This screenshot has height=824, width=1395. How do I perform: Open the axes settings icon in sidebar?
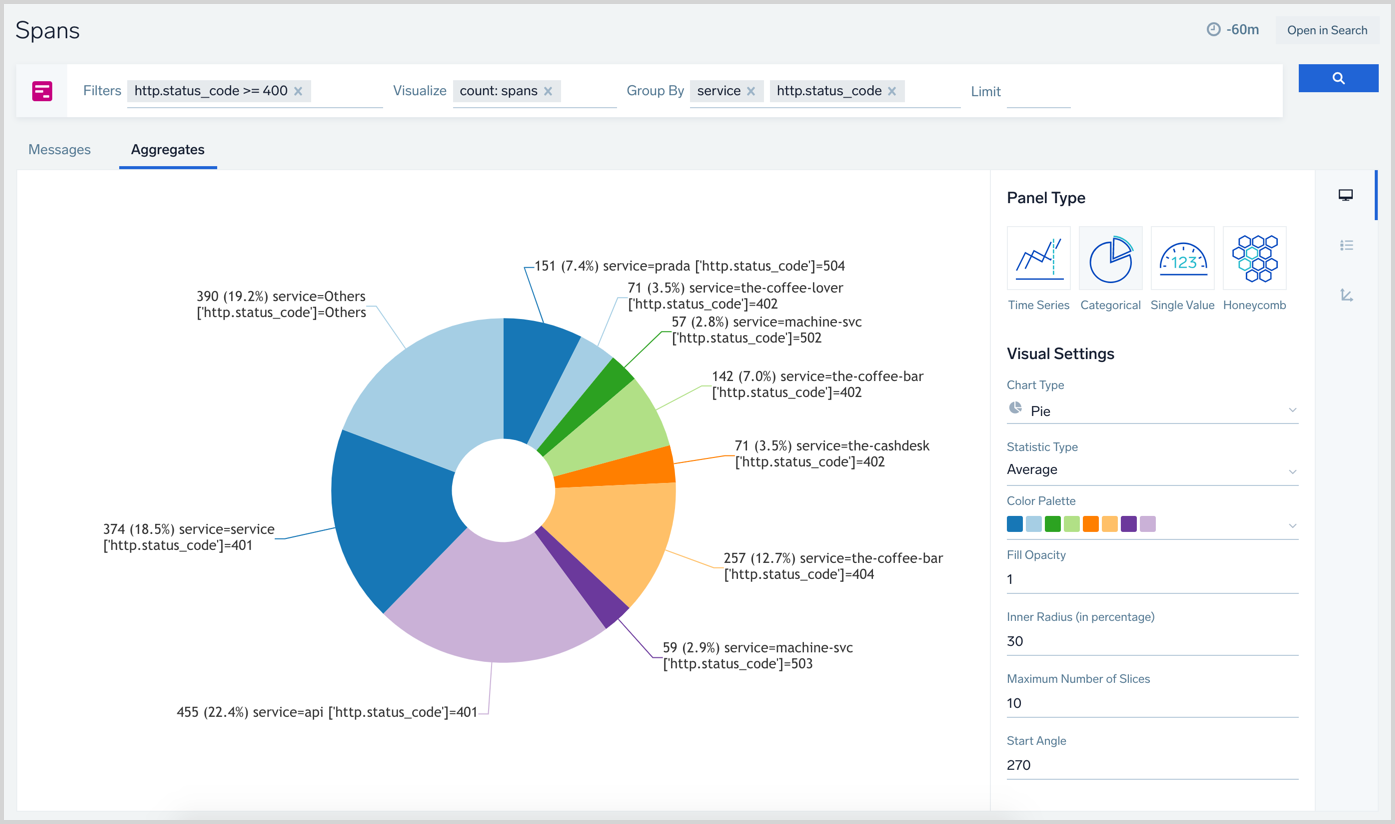point(1346,295)
